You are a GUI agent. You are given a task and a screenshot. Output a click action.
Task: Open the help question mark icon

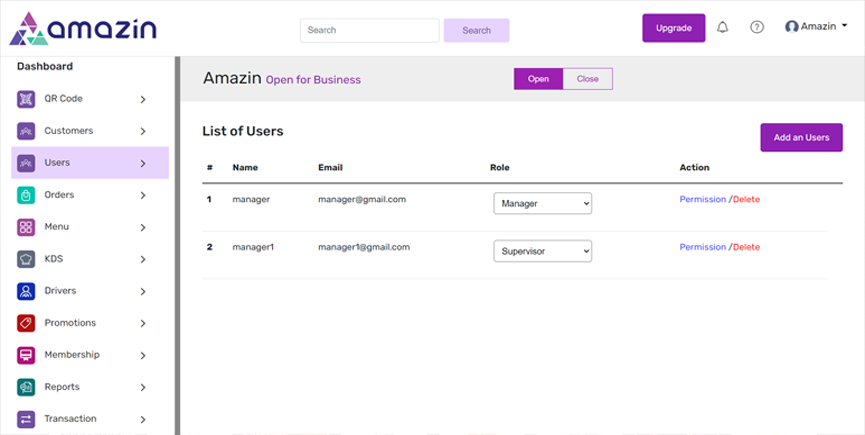point(757,28)
